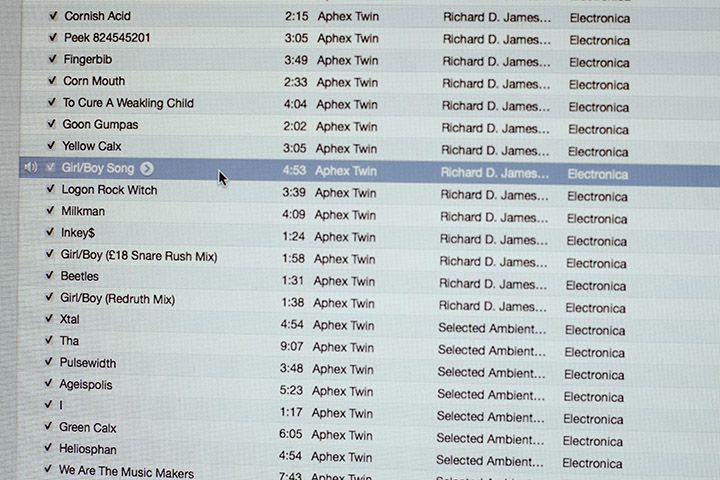Select the song Corn Mouth
This screenshot has width=720, height=480.
point(94,81)
